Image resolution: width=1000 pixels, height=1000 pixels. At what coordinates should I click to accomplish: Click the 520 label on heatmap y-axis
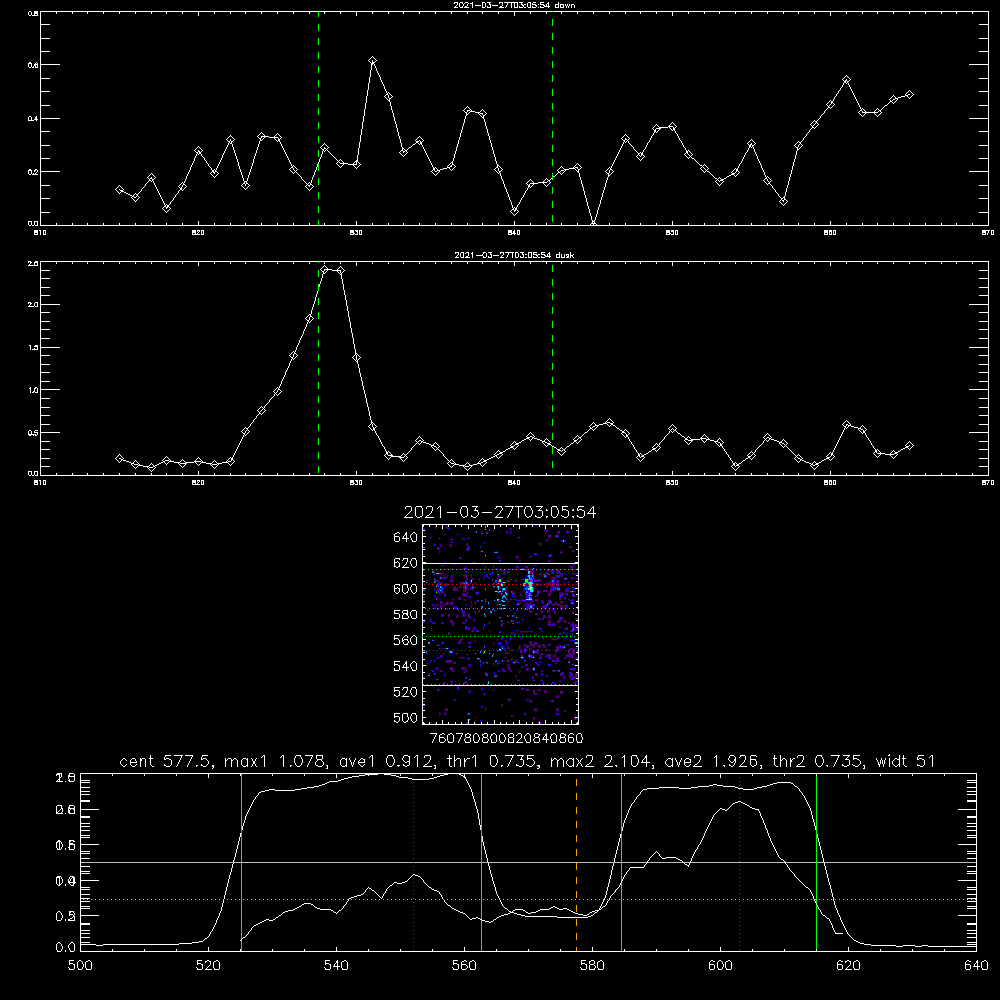[405, 692]
